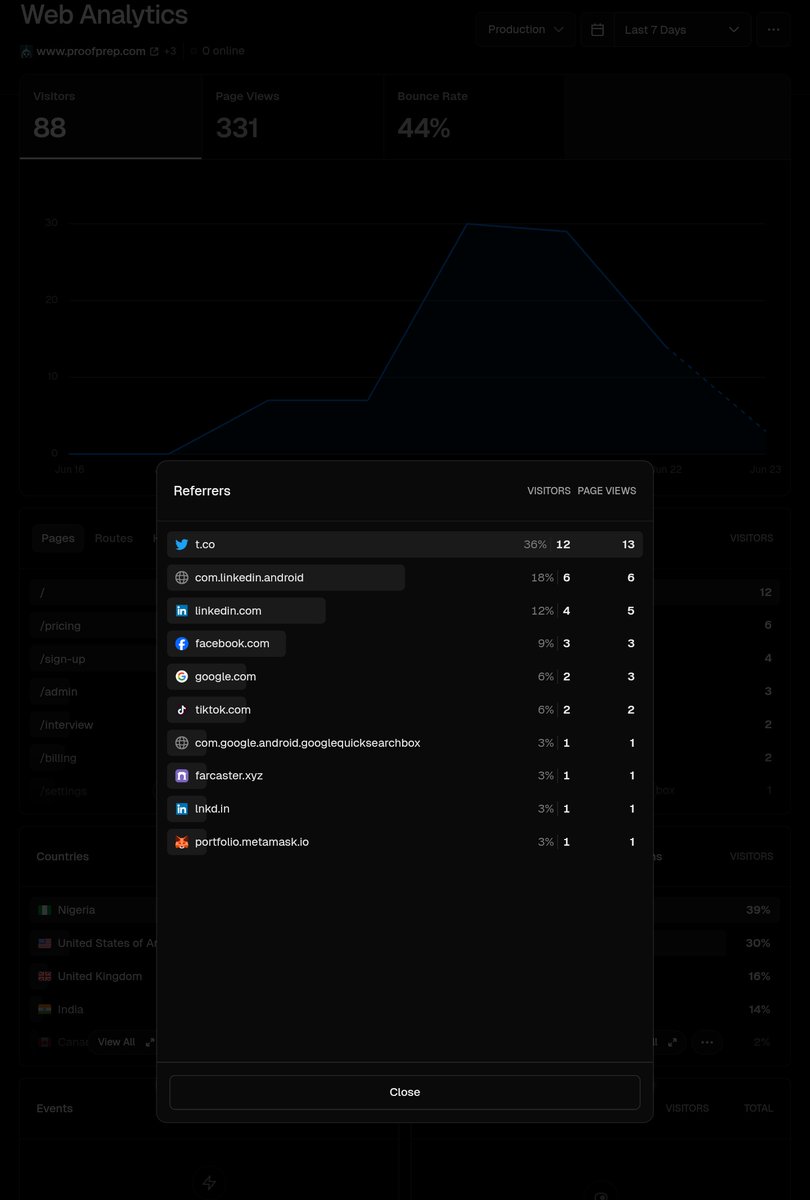This screenshot has width=810, height=1200.
Task: Click the Countries panel heading
Action: point(62,856)
